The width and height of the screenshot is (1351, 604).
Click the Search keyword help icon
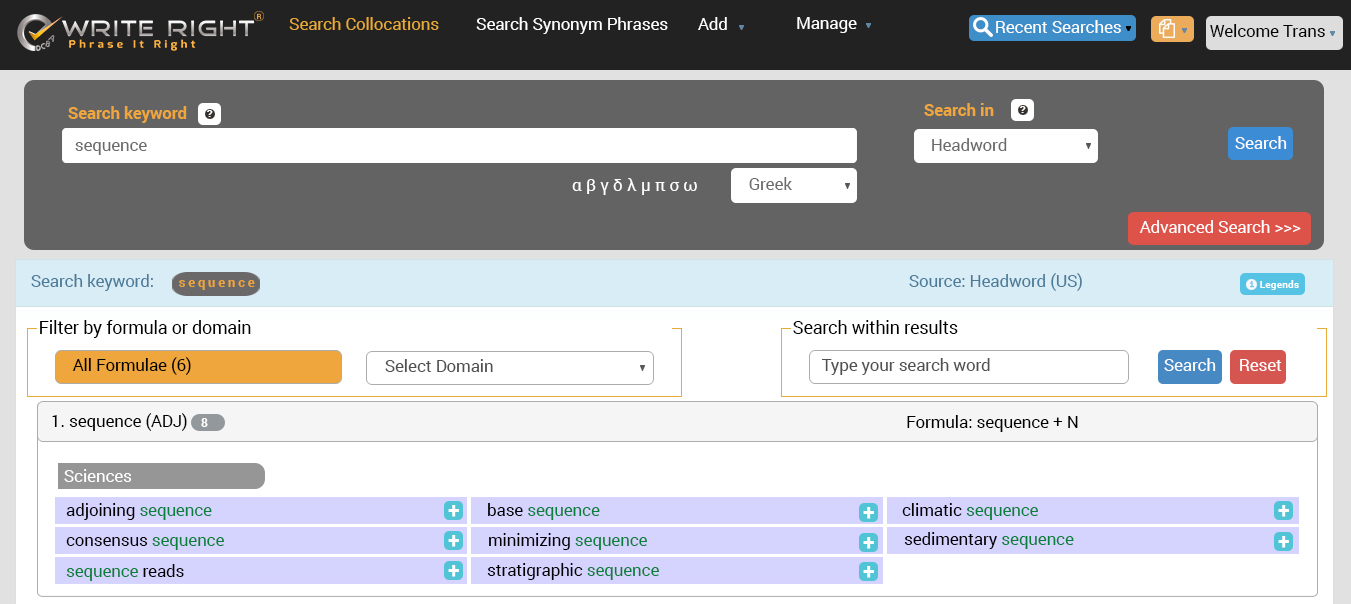pyautogui.click(x=209, y=114)
